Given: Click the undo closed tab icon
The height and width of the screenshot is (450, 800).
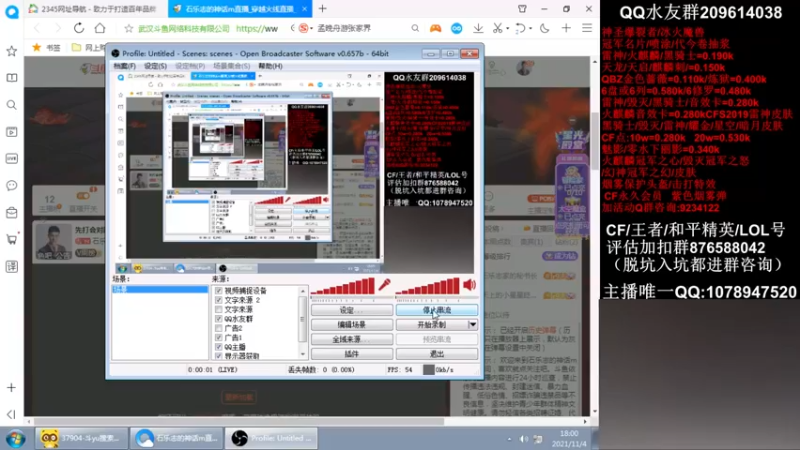Looking at the screenshot, I should point(520,28).
